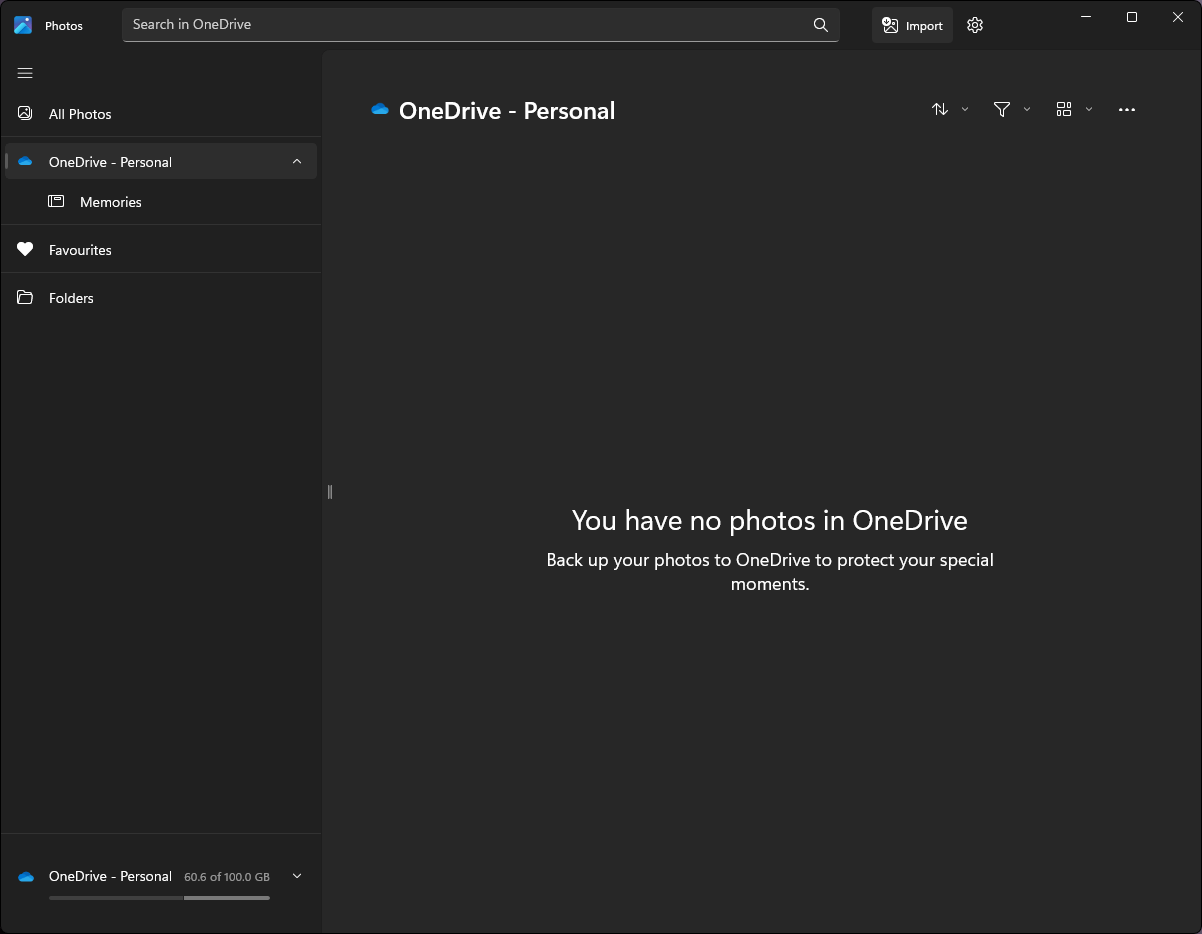The width and height of the screenshot is (1202, 934).
Task: Maximize the Photos window
Action: [1132, 17]
